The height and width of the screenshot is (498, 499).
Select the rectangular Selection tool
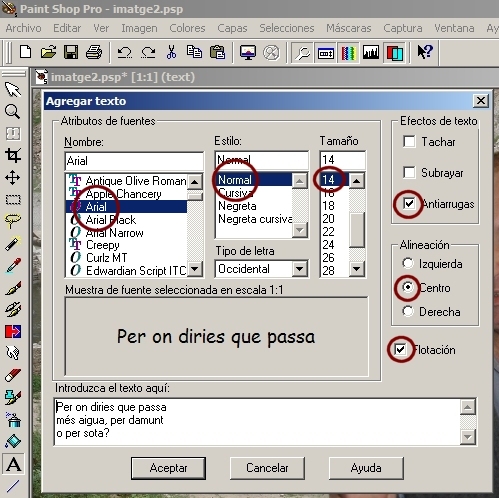coord(13,199)
